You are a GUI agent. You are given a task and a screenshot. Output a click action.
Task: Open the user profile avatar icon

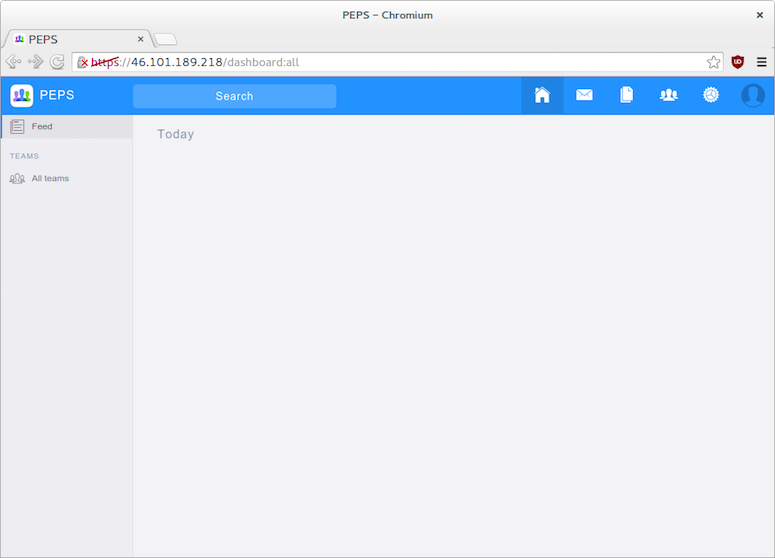pos(753,95)
